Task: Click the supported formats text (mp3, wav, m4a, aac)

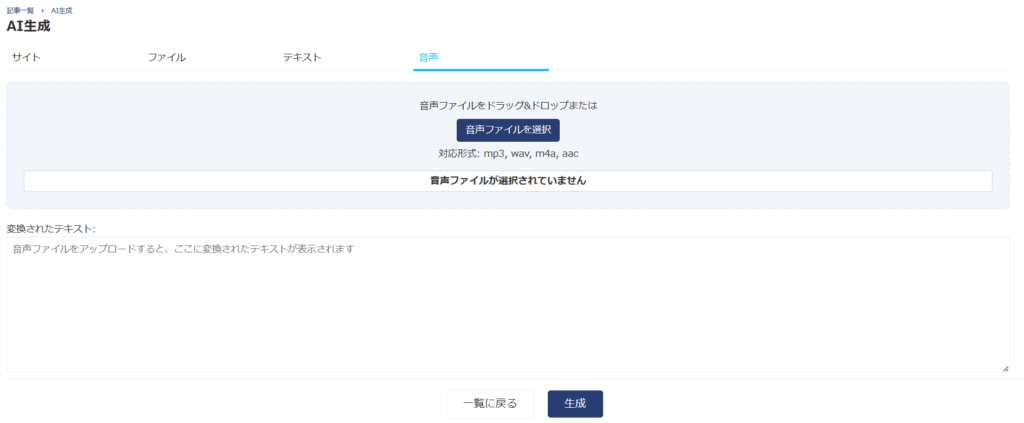Action: coord(508,154)
